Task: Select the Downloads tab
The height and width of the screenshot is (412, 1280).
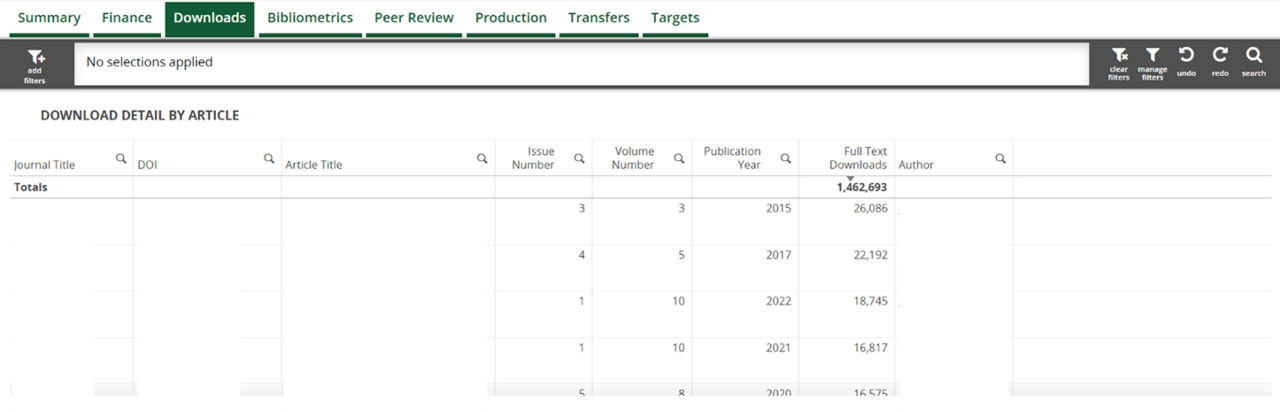Action: pos(210,18)
